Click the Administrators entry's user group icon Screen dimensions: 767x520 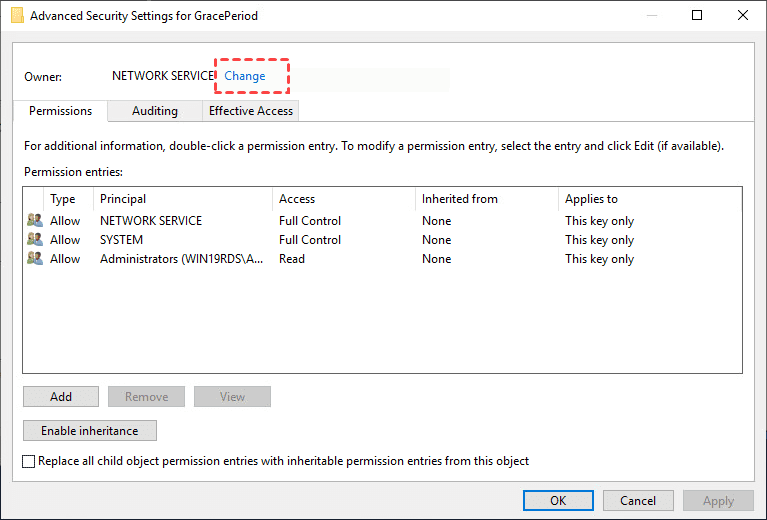pos(35,259)
